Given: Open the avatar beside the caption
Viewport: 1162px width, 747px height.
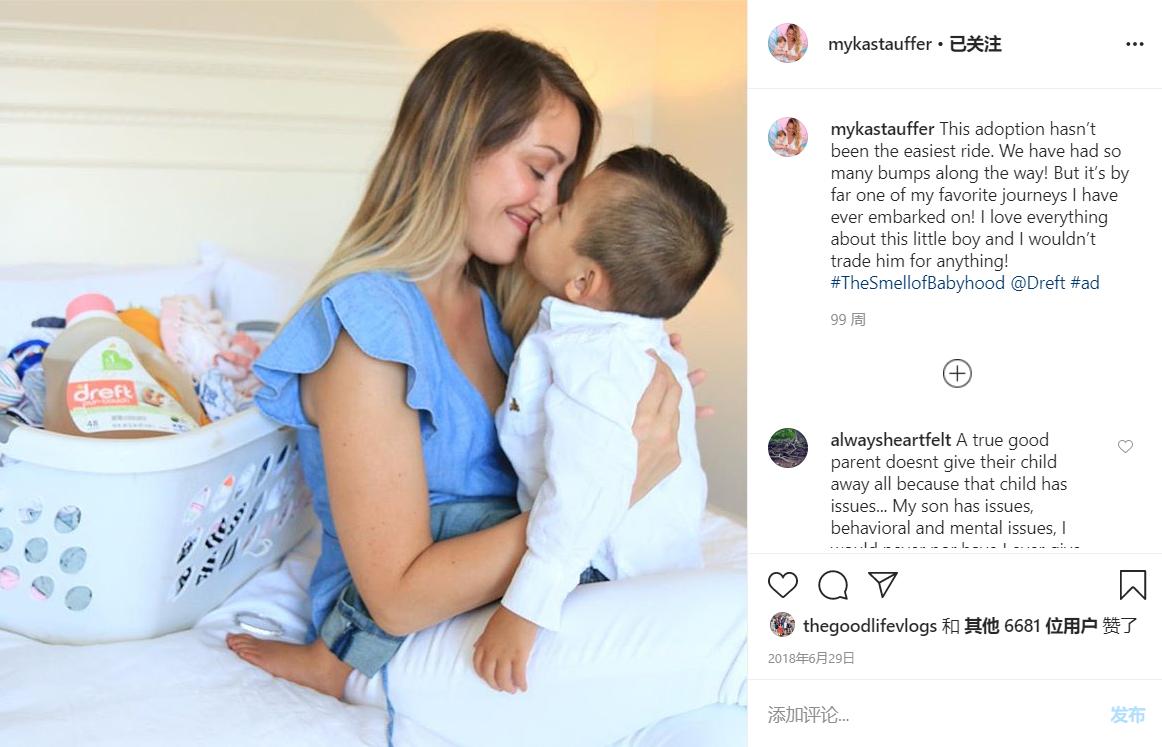Looking at the screenshot, I should pyautogui.click(x=788, y=137).
